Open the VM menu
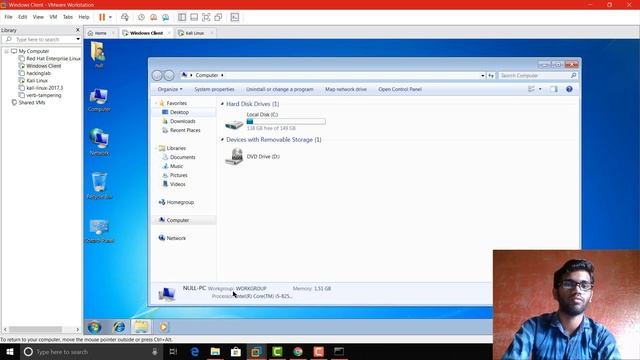 tap(53, 17)
